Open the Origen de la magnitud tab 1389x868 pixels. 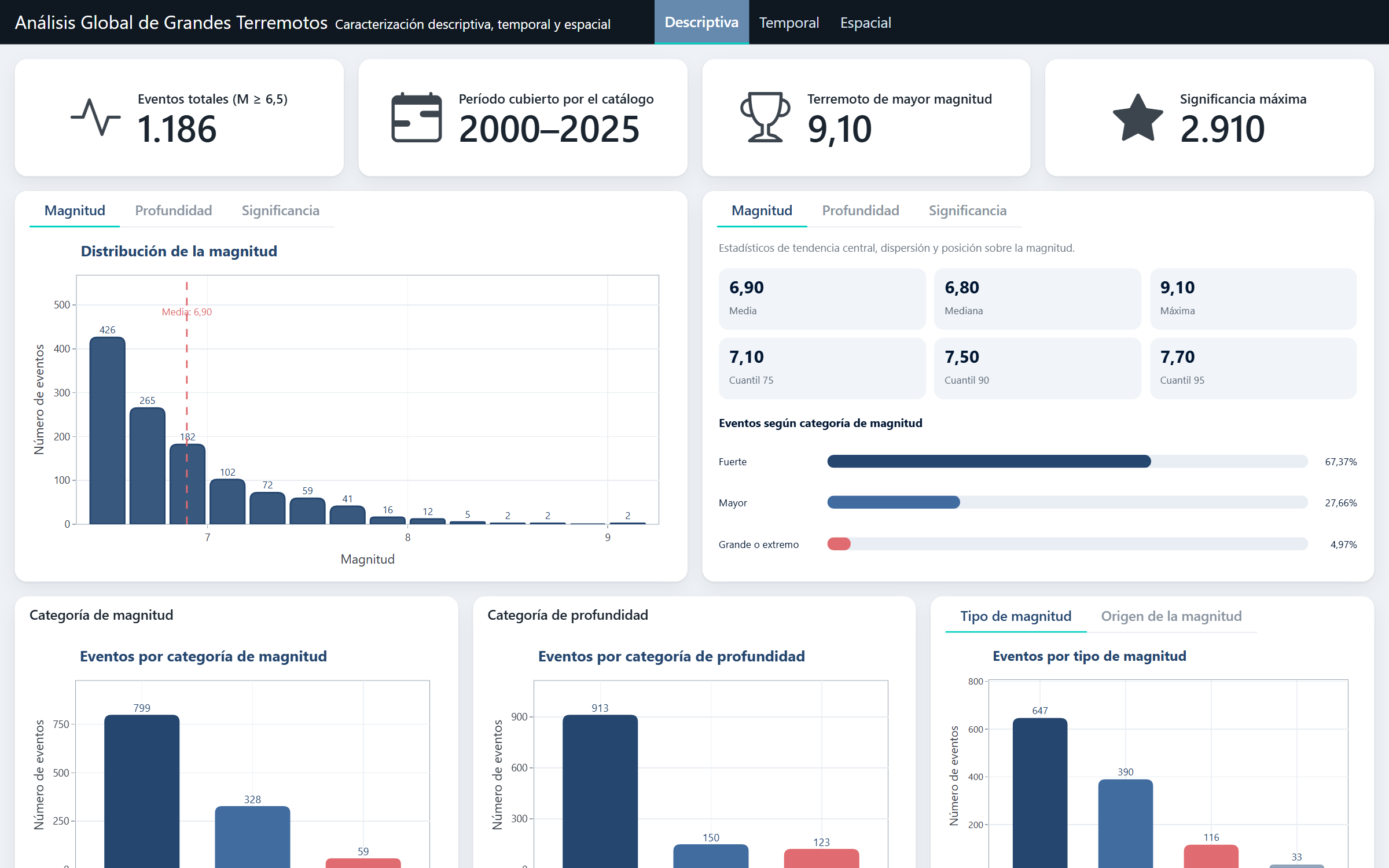pos(1171,616)
